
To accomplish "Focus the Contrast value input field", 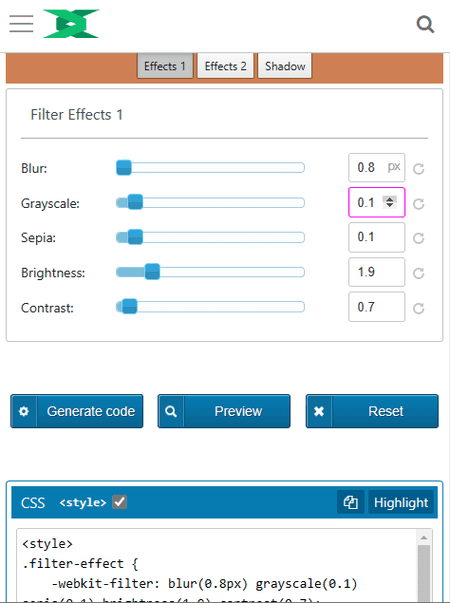I will tap(377, 307).
